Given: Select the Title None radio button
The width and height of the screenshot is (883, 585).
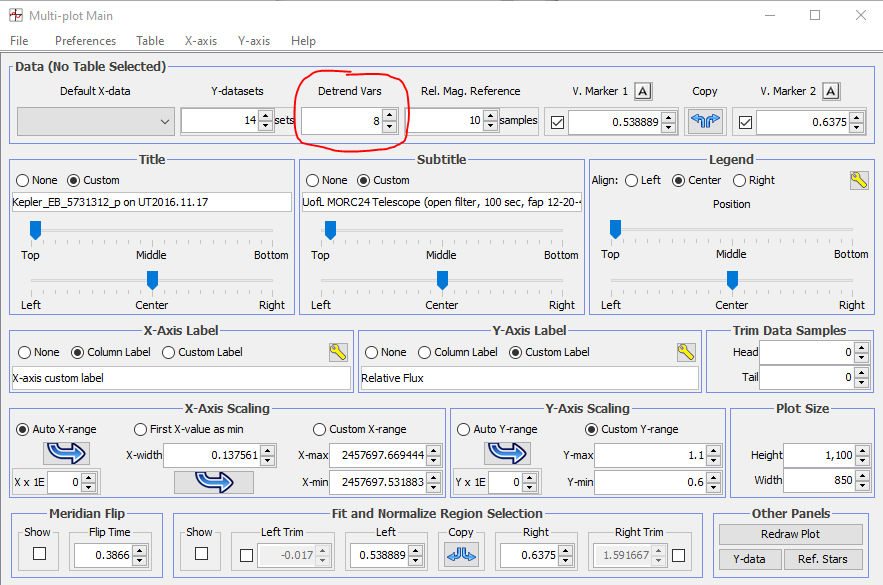Looking at the screenshot, I should coord(22,180).
